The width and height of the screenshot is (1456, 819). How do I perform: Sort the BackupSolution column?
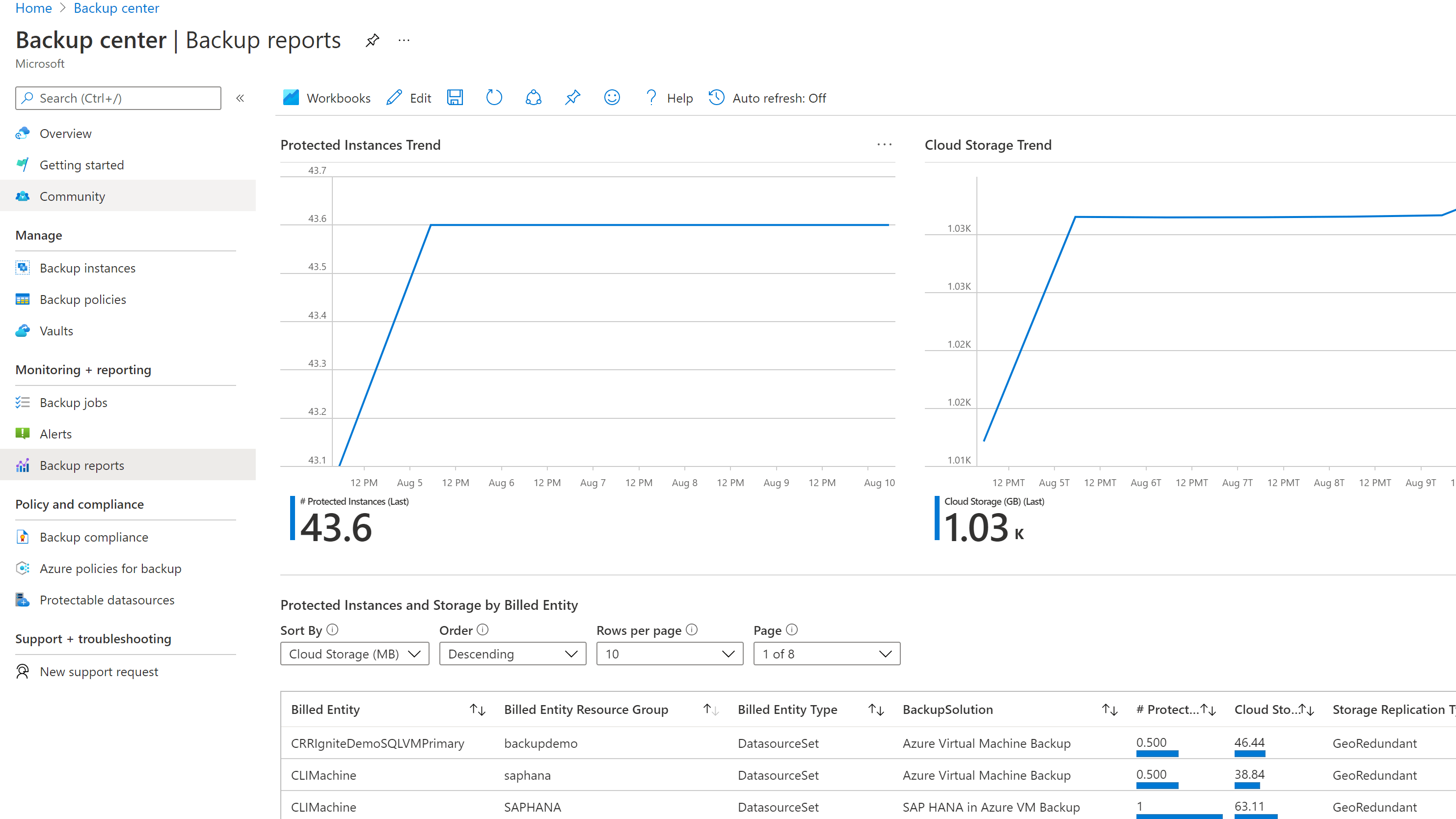[x=1109, y=710]
